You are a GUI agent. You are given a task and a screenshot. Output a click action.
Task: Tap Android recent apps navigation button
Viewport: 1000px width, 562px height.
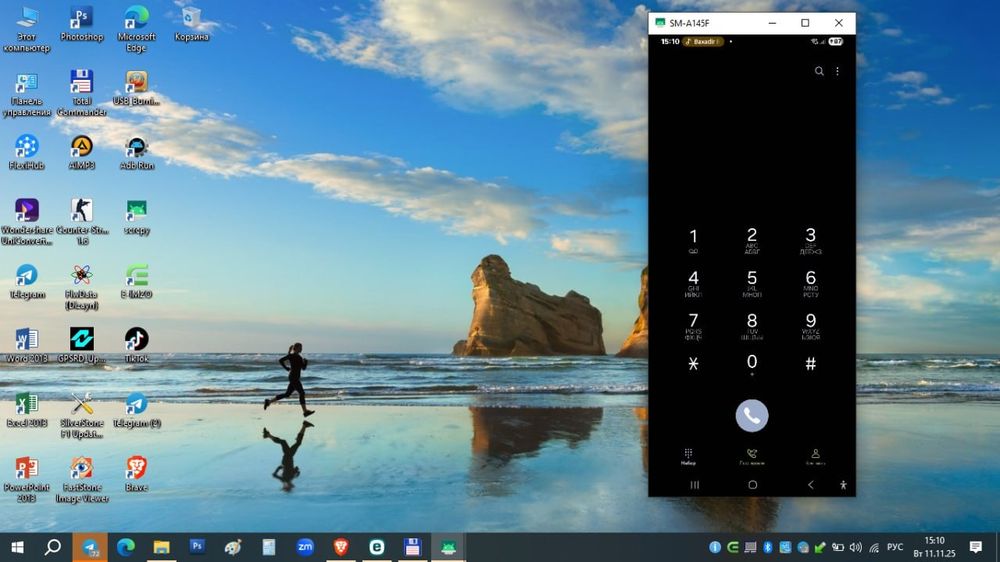(x=695, y=485)
